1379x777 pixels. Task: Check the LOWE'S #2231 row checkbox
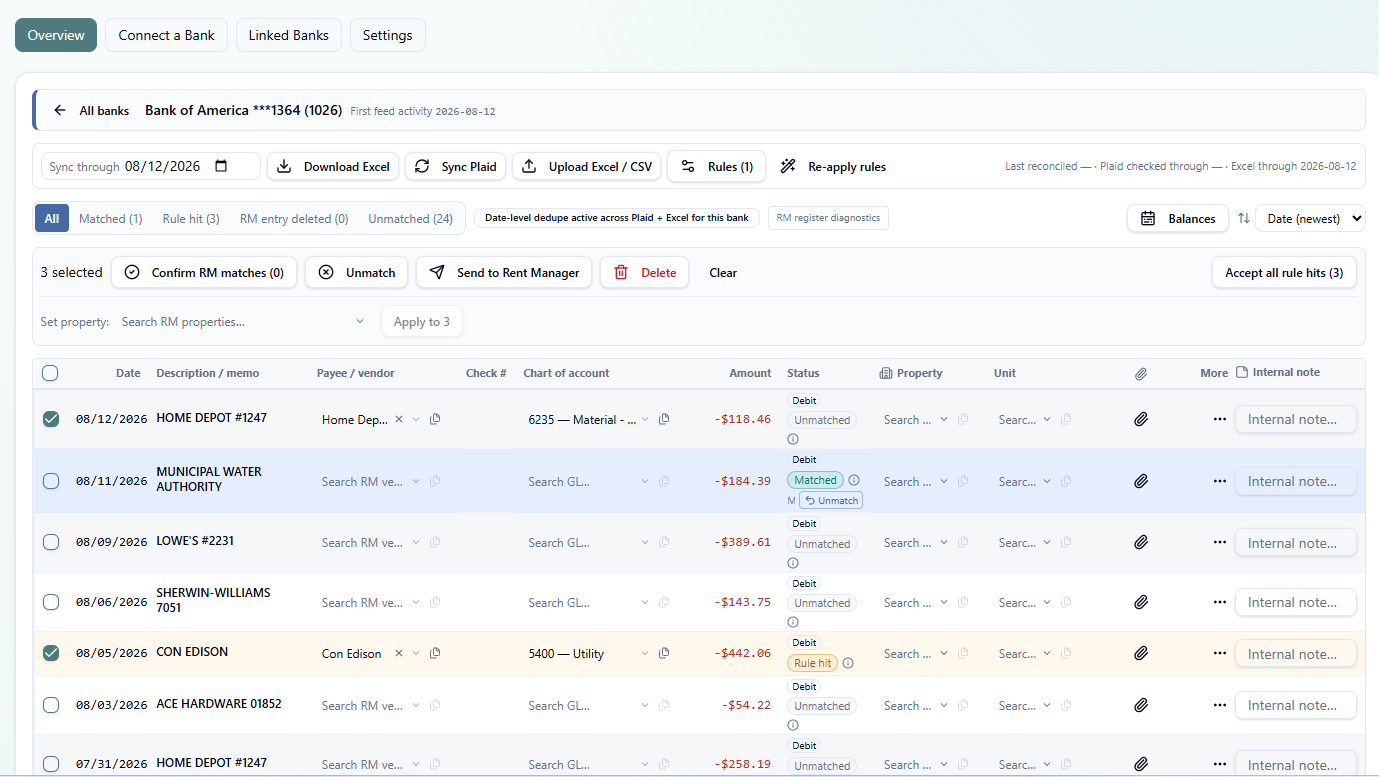pos(51,542)
